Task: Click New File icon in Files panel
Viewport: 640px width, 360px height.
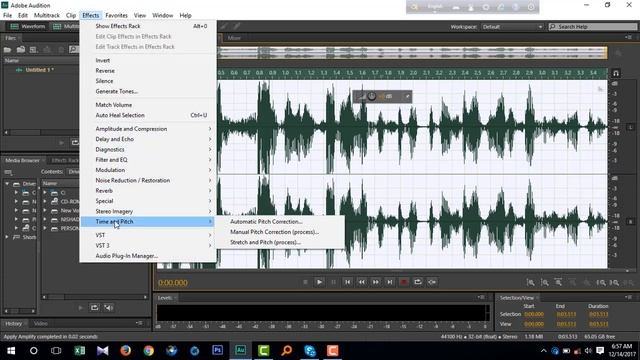Action: click(x=34, y=49)
